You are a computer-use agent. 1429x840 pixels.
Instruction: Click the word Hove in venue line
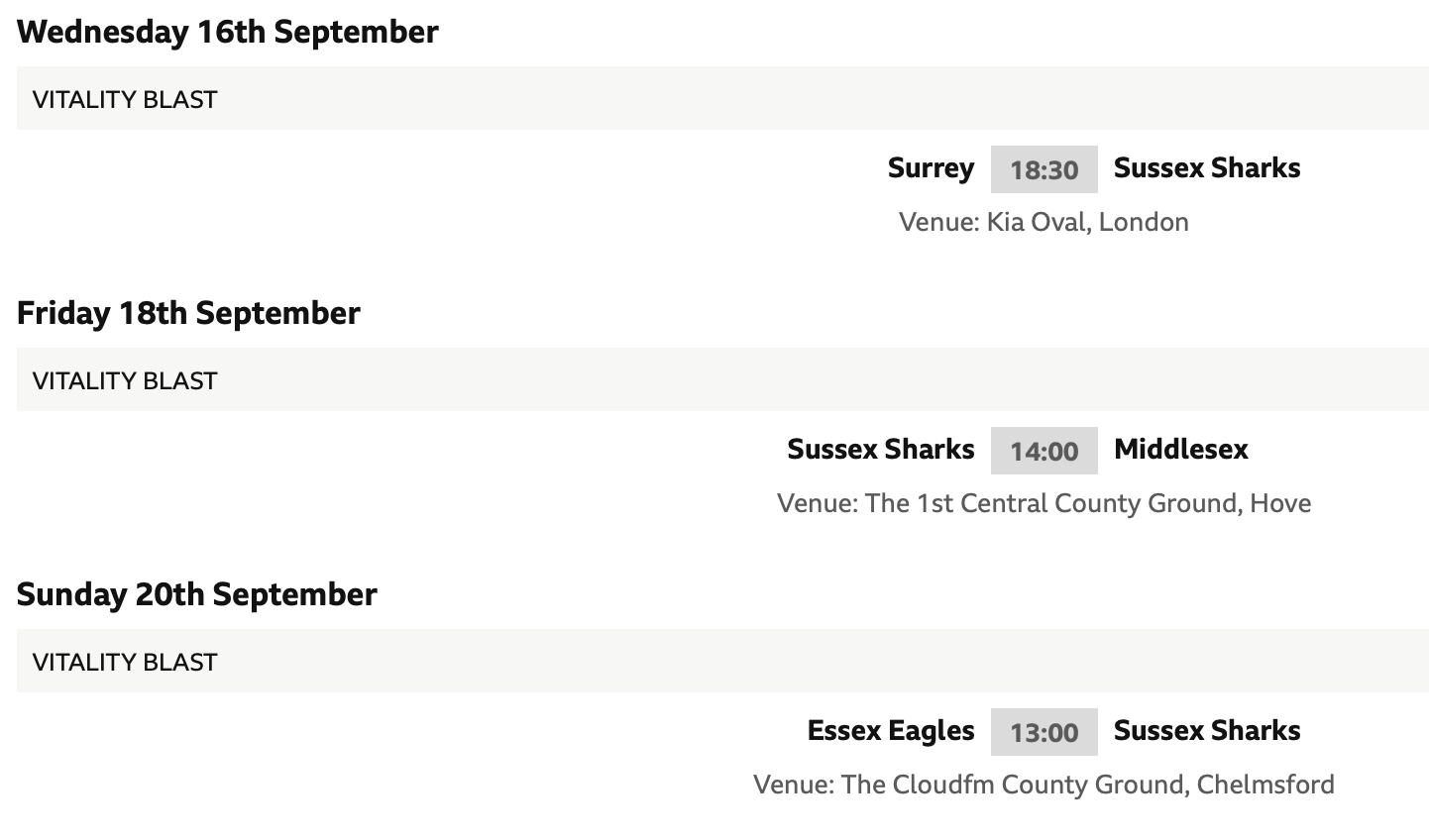pyautogui.click(x=1280, y=503)
